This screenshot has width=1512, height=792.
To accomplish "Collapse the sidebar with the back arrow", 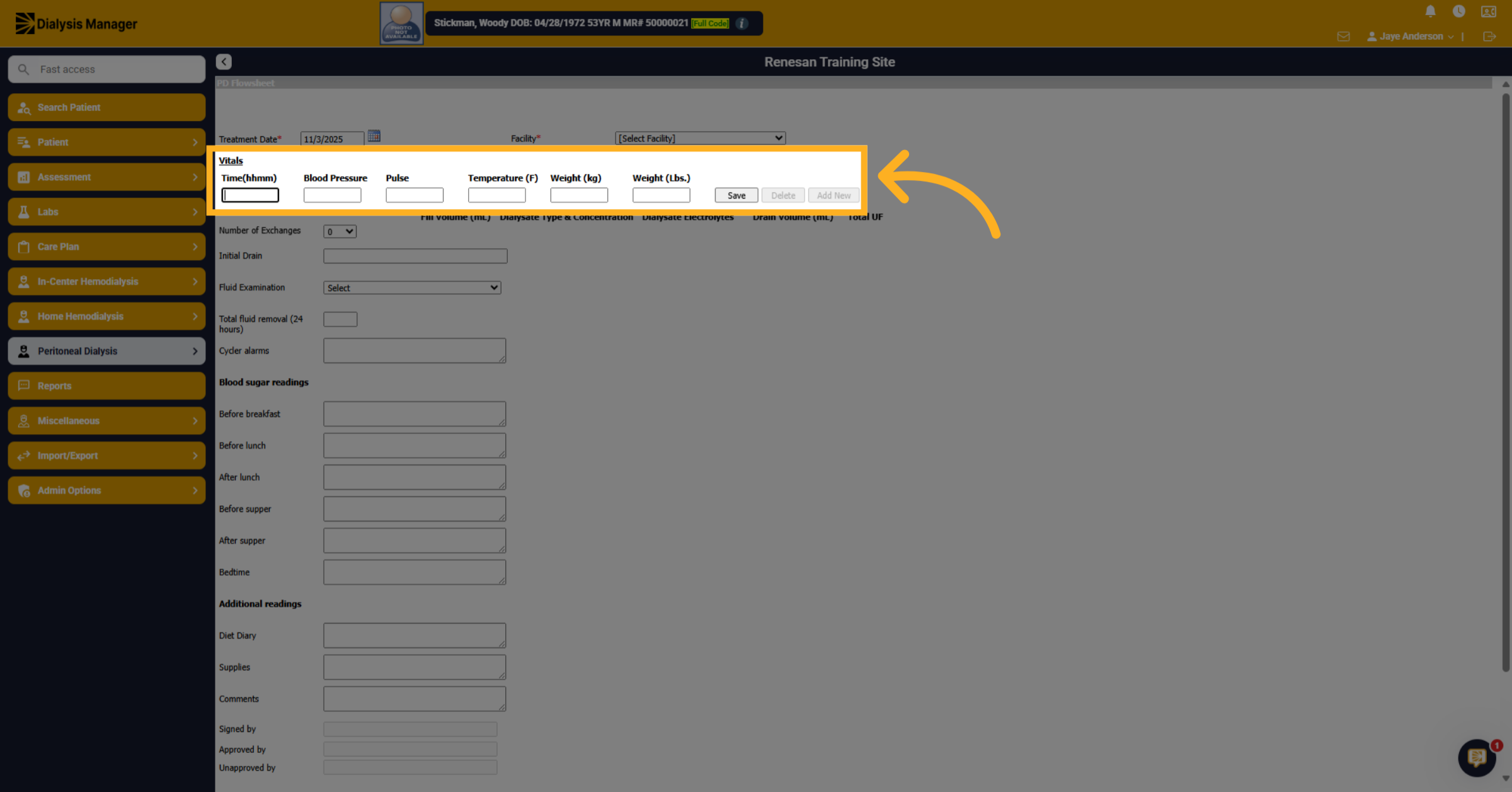I will tap(224, 62).
